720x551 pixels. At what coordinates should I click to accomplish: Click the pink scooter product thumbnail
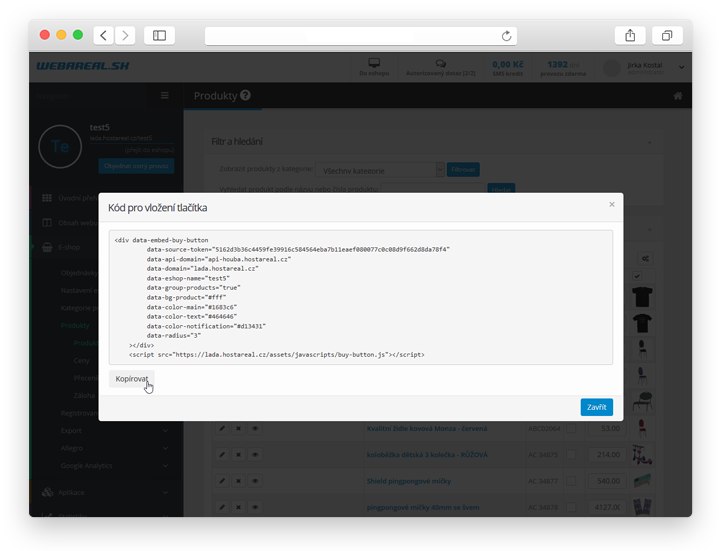coord(642,455)
